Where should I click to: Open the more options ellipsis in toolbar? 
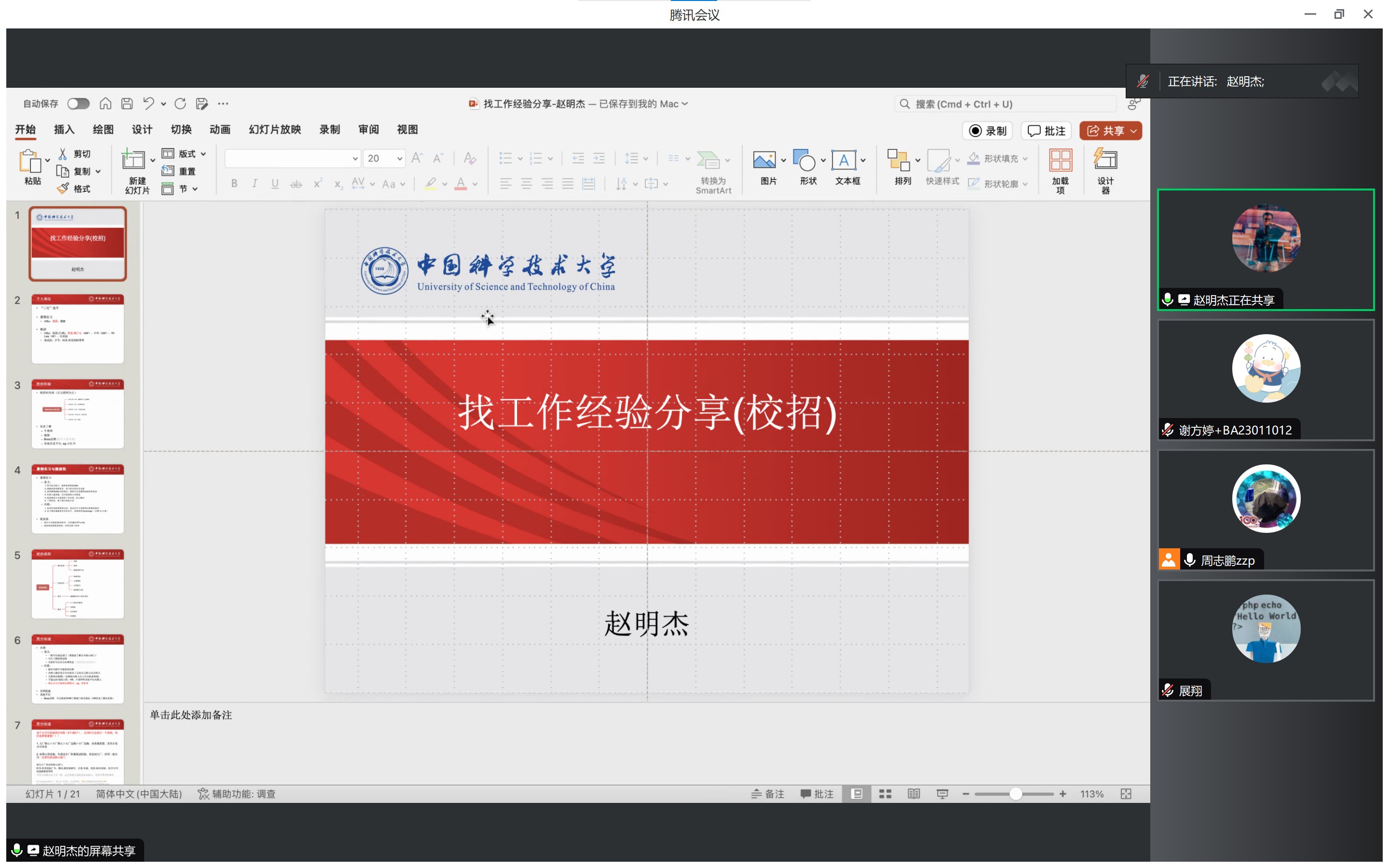(223, 103)
